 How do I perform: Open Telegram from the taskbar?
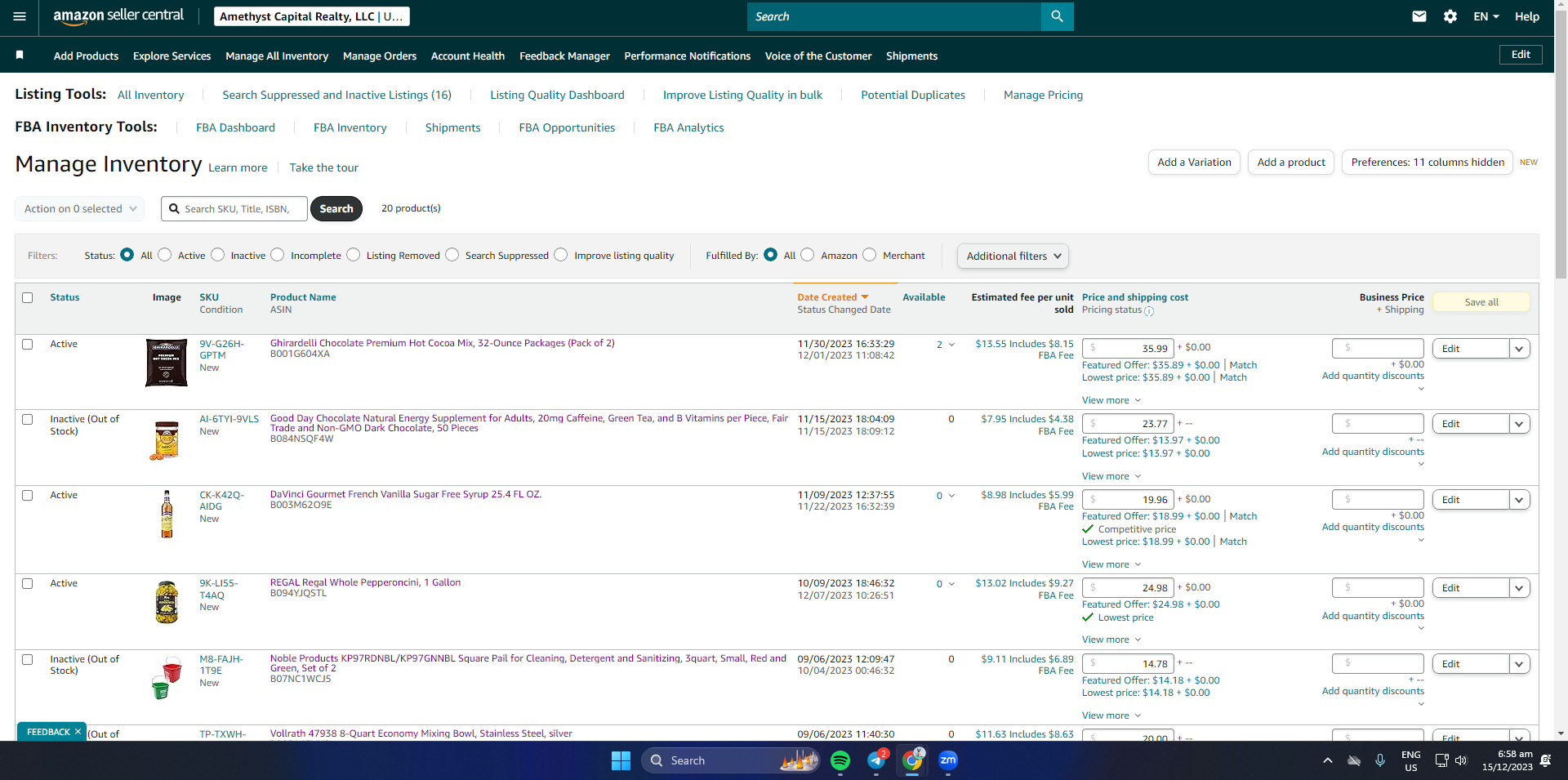(x=877, y=760)
